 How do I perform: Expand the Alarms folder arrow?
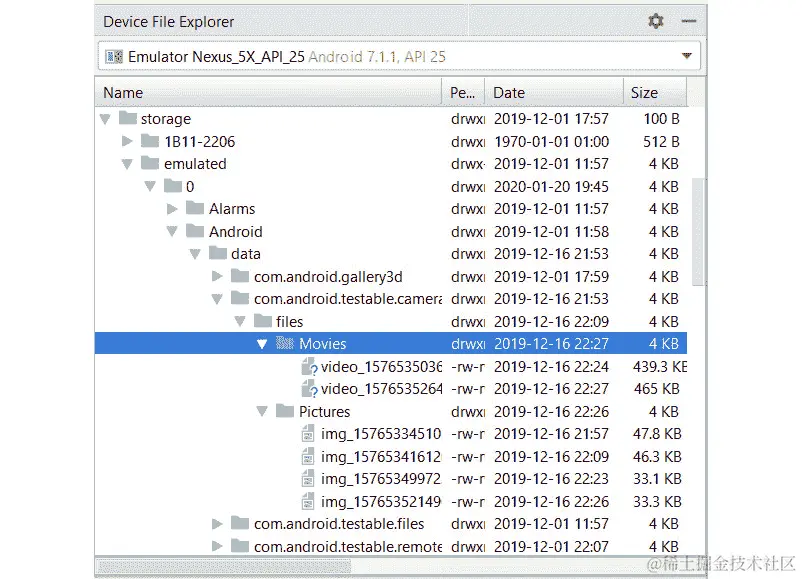(172, 209)
